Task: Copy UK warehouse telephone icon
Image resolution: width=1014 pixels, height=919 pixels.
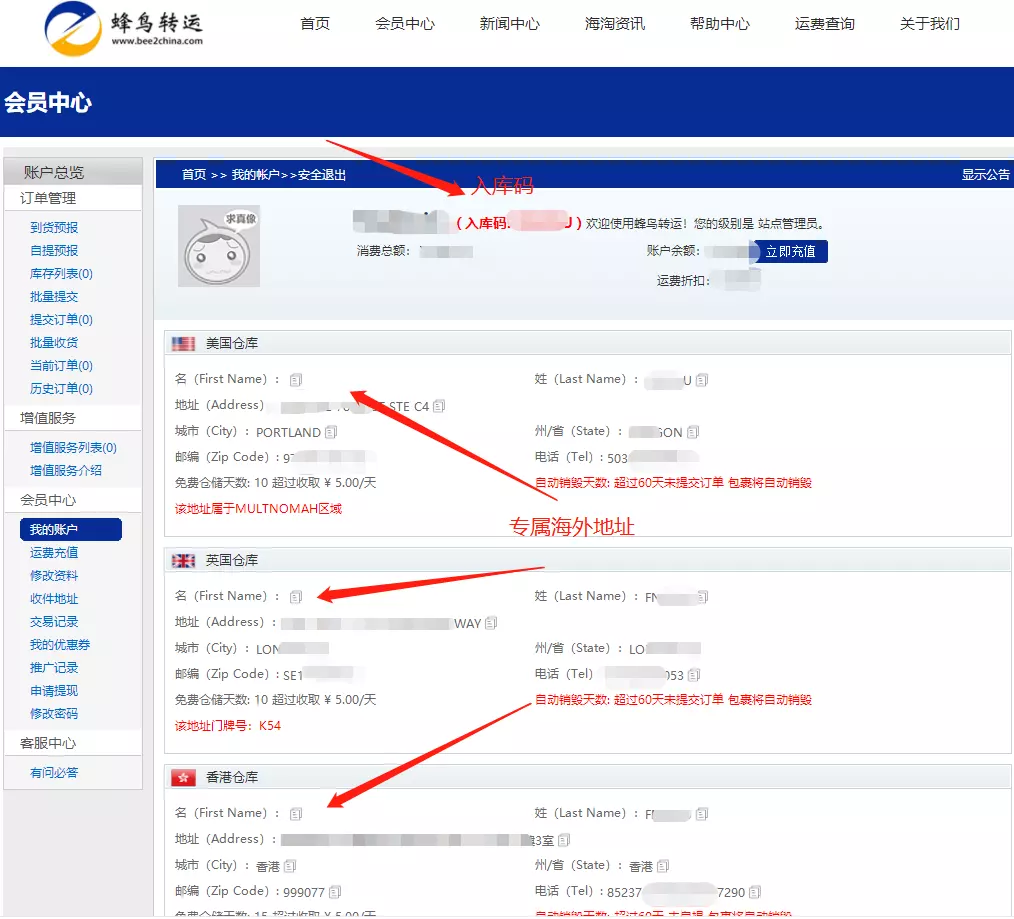Action: pyautogui.click(x=694, y=675)
